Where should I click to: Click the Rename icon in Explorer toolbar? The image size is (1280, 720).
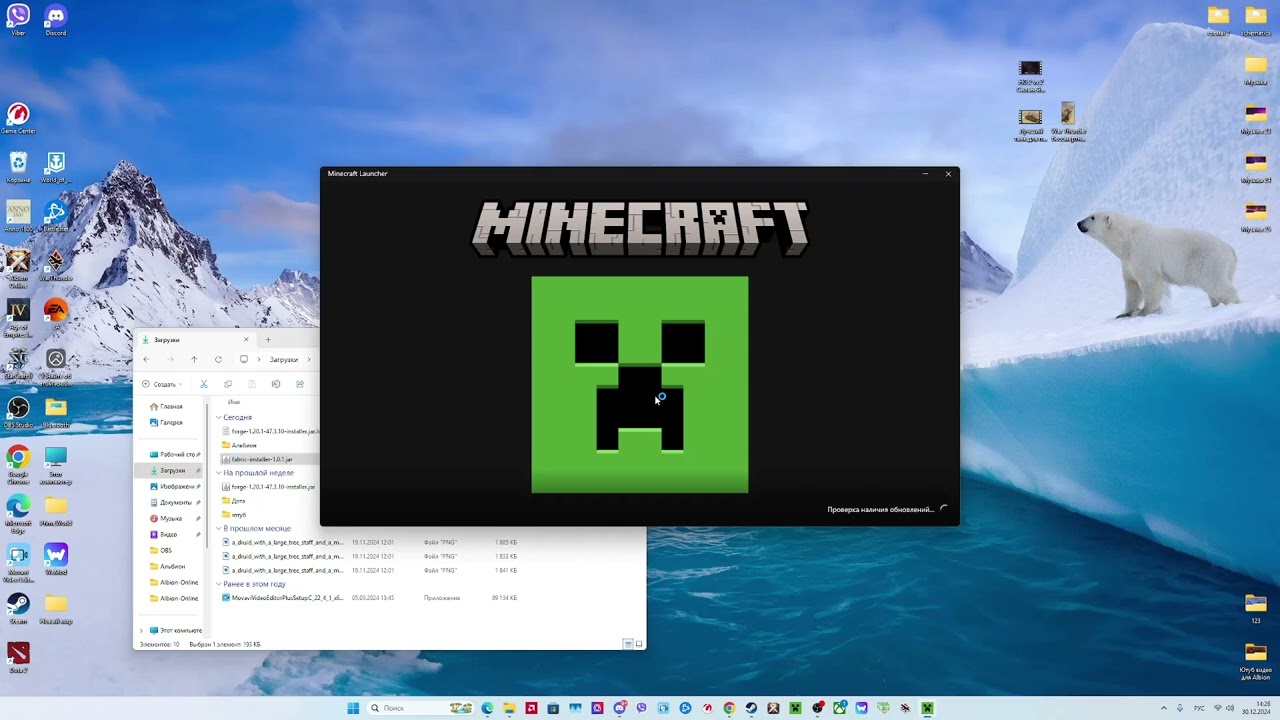tap(276, 384)
